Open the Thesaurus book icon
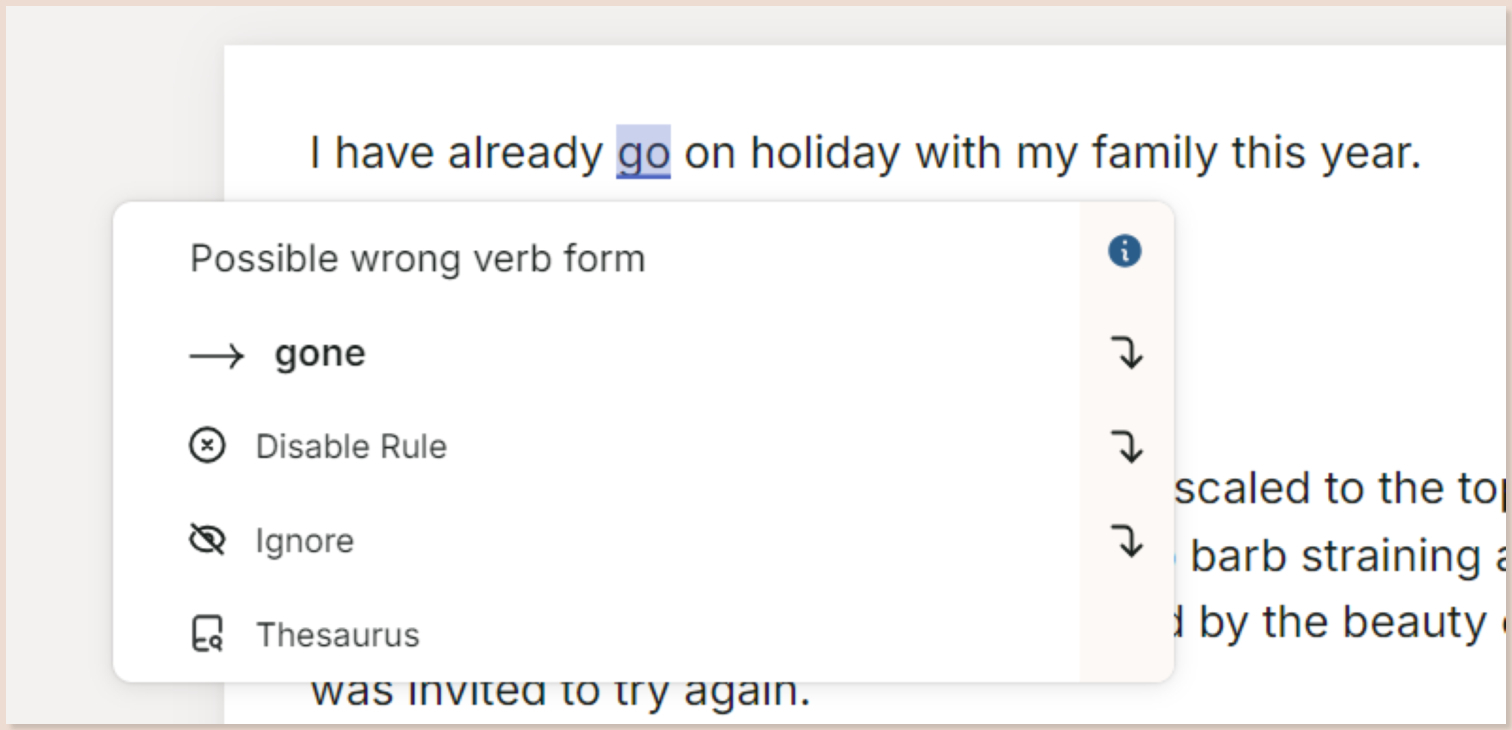 click(x=207, y=634)
